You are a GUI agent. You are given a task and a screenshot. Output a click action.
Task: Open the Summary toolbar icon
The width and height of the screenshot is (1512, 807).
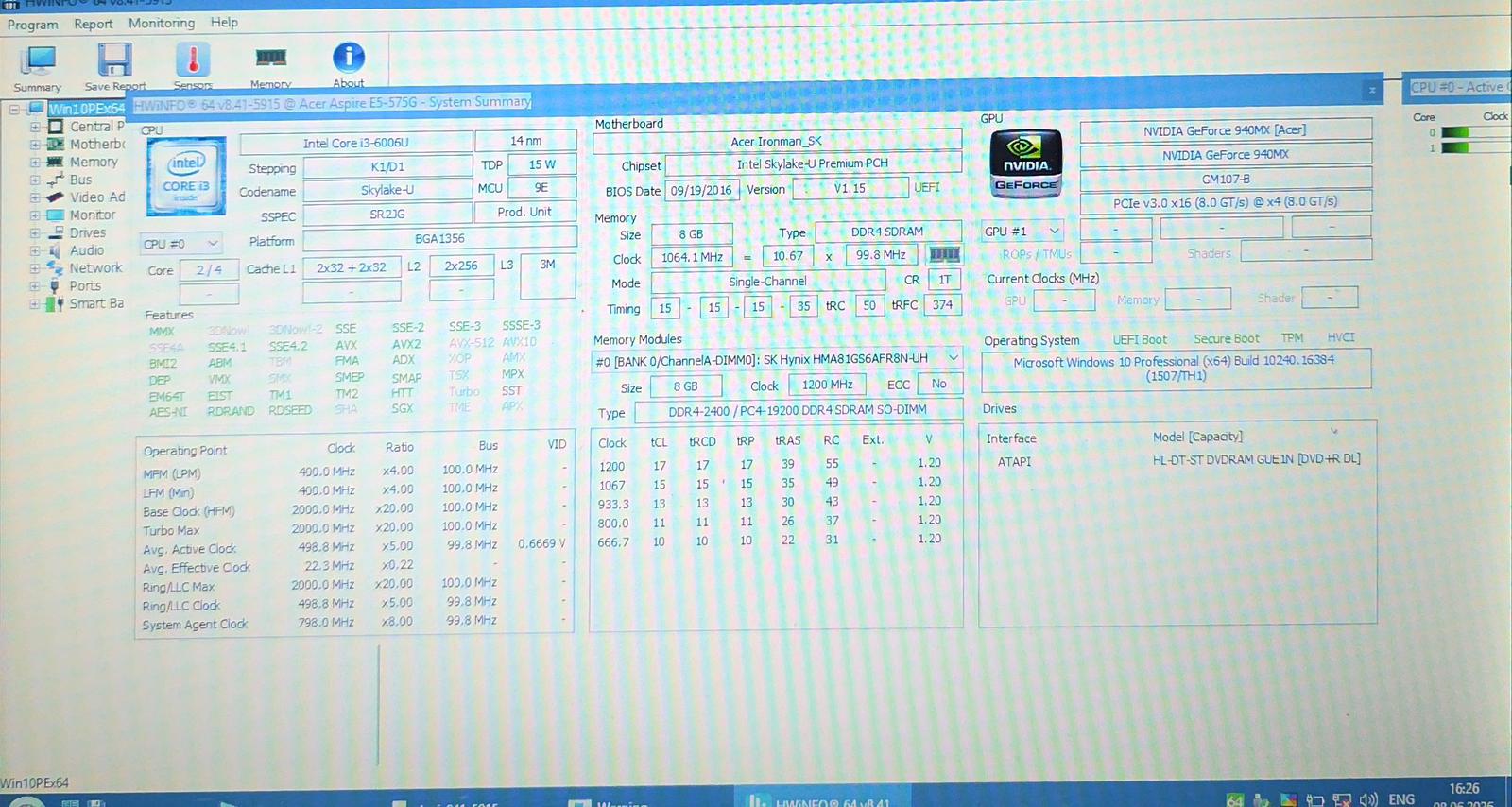(38, 60)
